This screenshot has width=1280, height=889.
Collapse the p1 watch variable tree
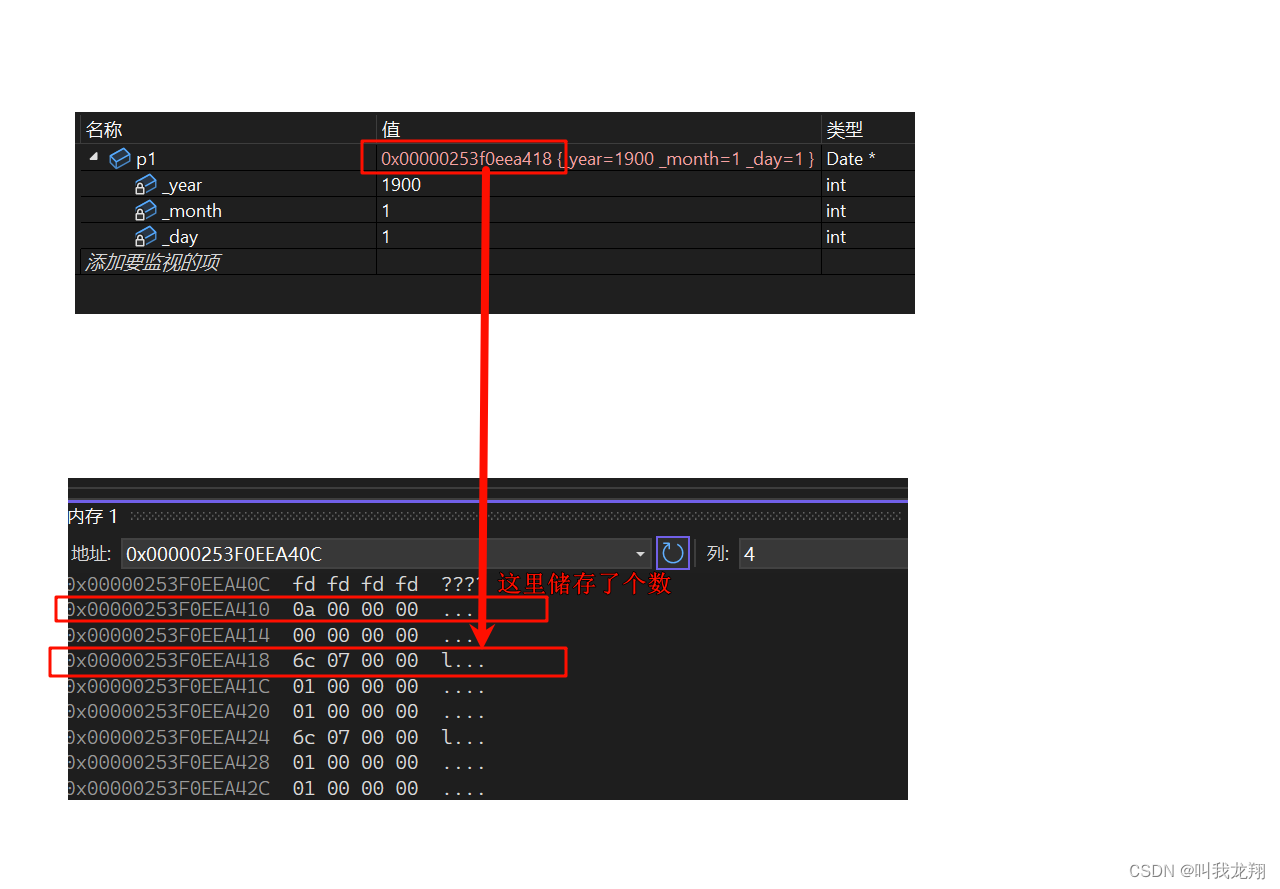(x=94, y=157)
